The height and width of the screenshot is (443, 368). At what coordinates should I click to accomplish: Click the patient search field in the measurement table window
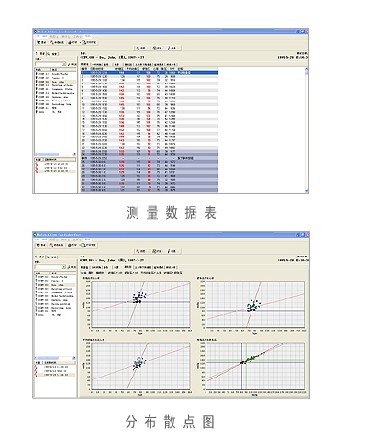click(x=50, y=64)
